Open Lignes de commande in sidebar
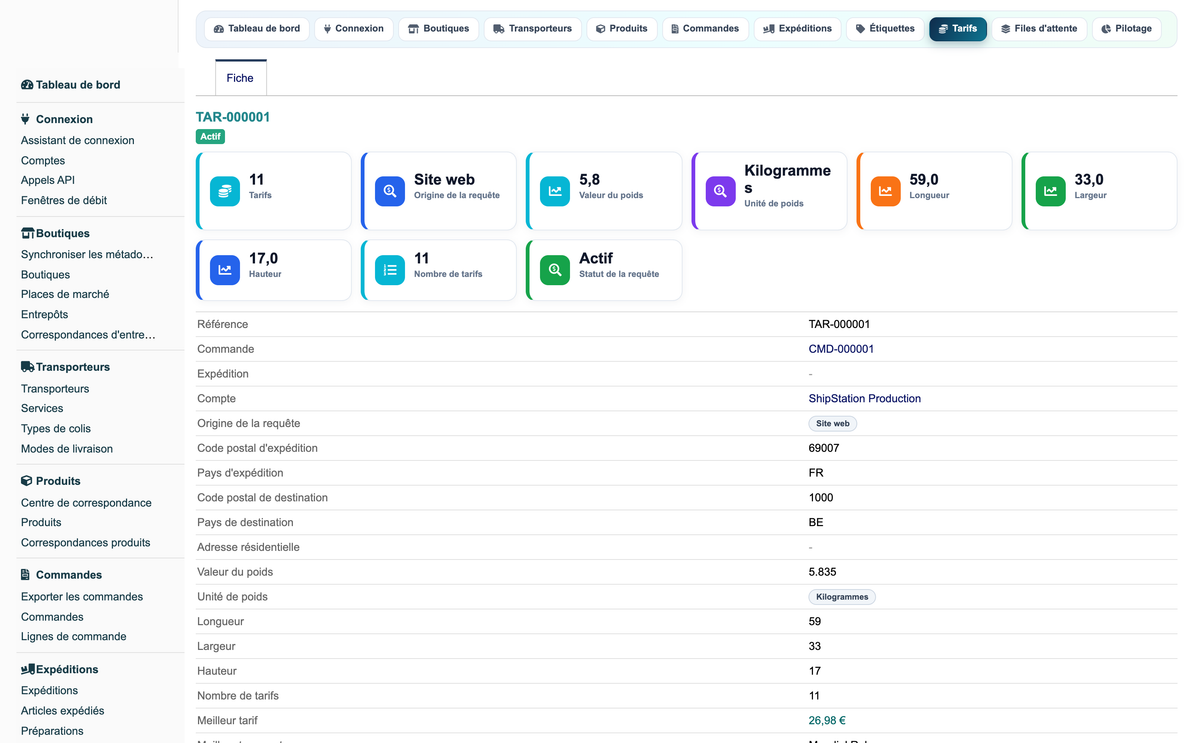The image size is (1200, 743). pyautogui.click(x=74, y=637)
